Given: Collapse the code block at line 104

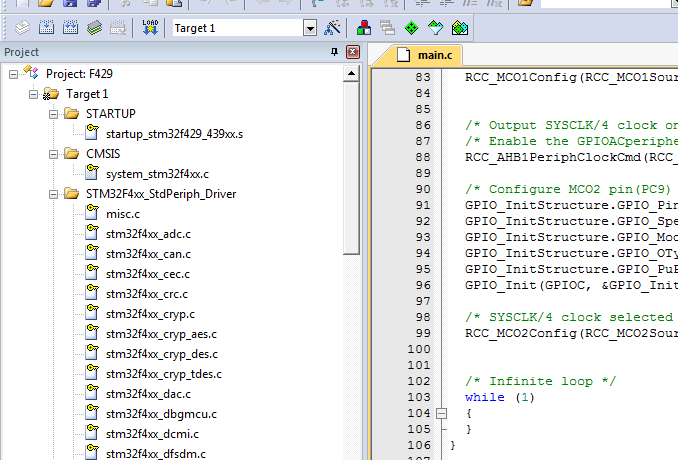Looking at the screenshot, I should (x=440, y=413).
